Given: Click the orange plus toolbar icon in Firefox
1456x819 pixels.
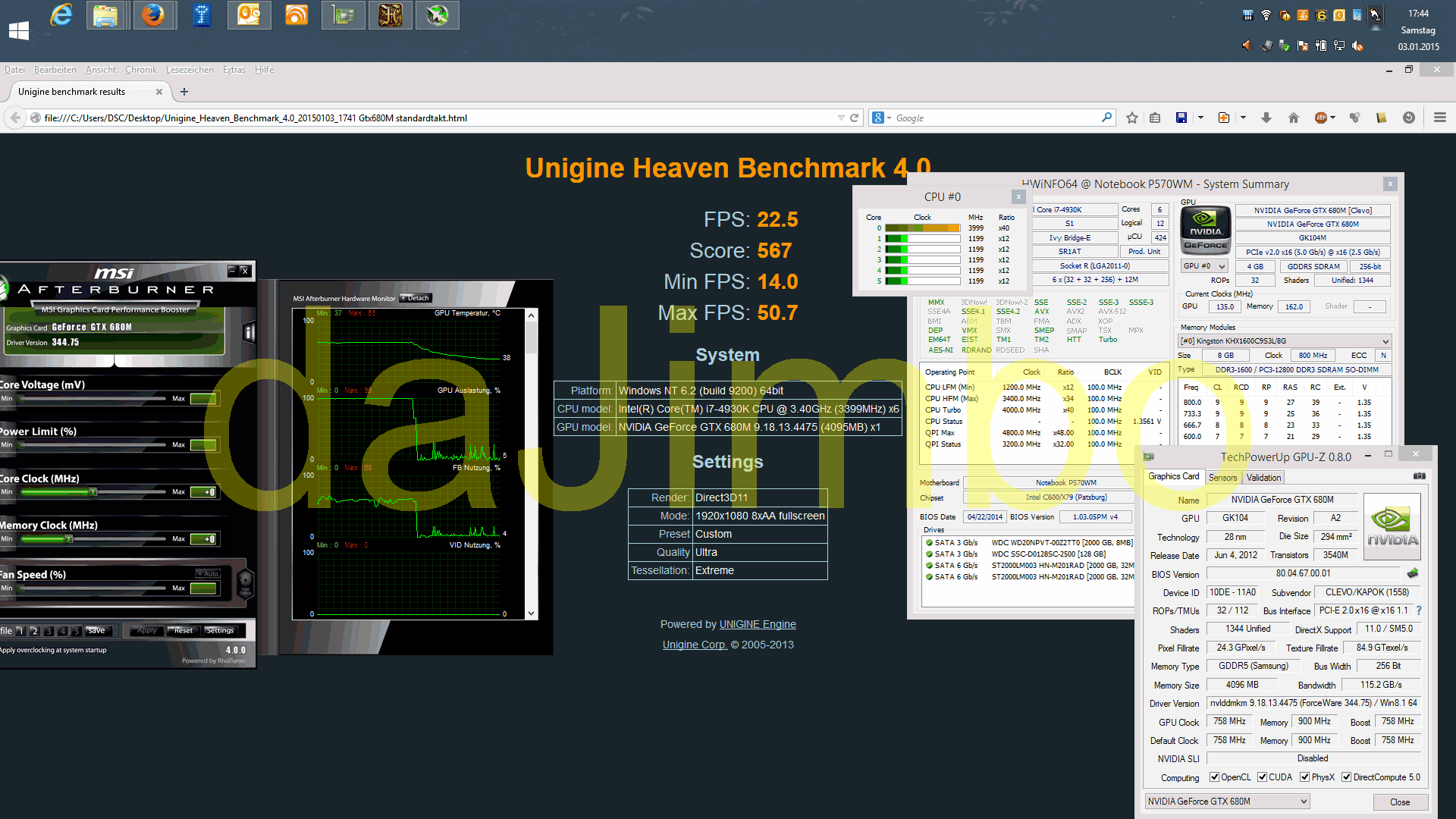Looking at the screenshot, I should [x=1223, y=118].
